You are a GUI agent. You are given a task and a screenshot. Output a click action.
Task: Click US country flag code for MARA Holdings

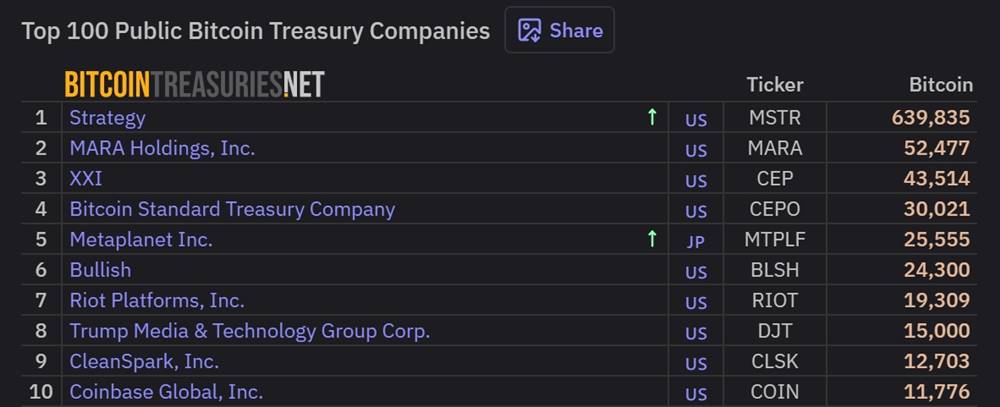[x=696, y=150]
